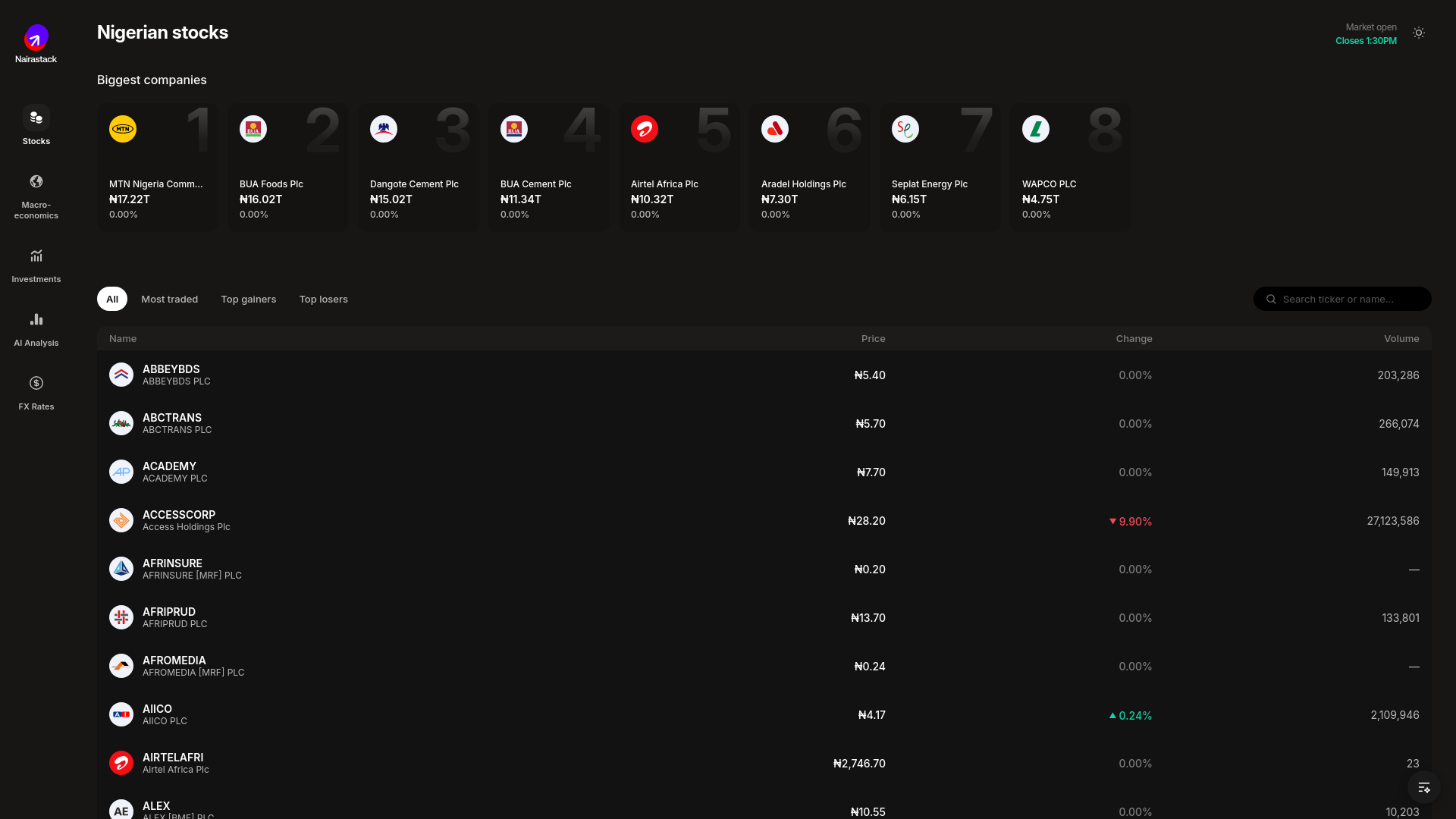The width and height of the screenshot is (1456, 819).
Task: Click the Seplat Energy logo icon
Action: [905, 129]
